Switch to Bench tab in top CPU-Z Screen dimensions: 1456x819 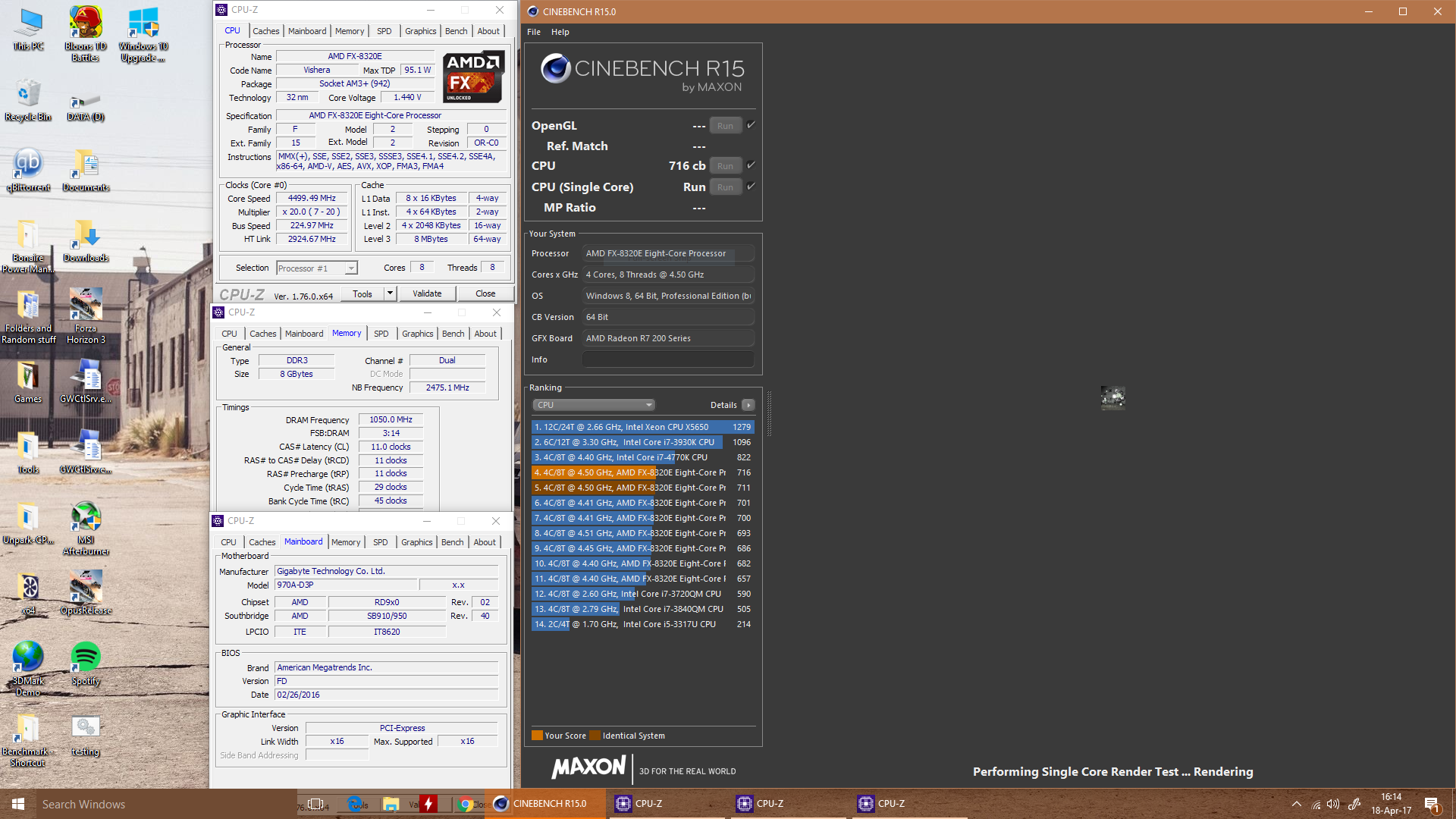click(x=457, y=31)
